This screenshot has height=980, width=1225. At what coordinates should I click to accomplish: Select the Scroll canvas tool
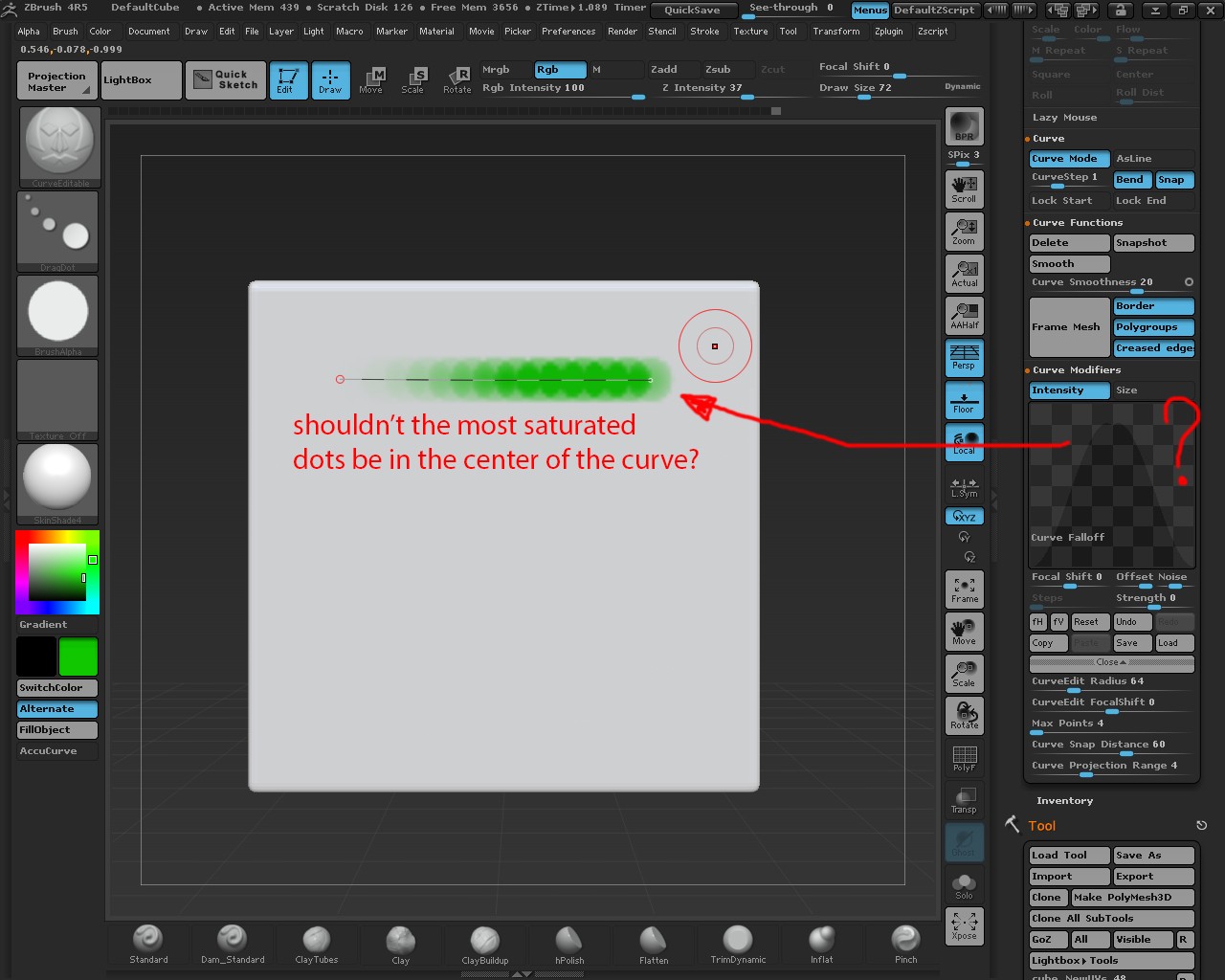click(x=964, y=189)
